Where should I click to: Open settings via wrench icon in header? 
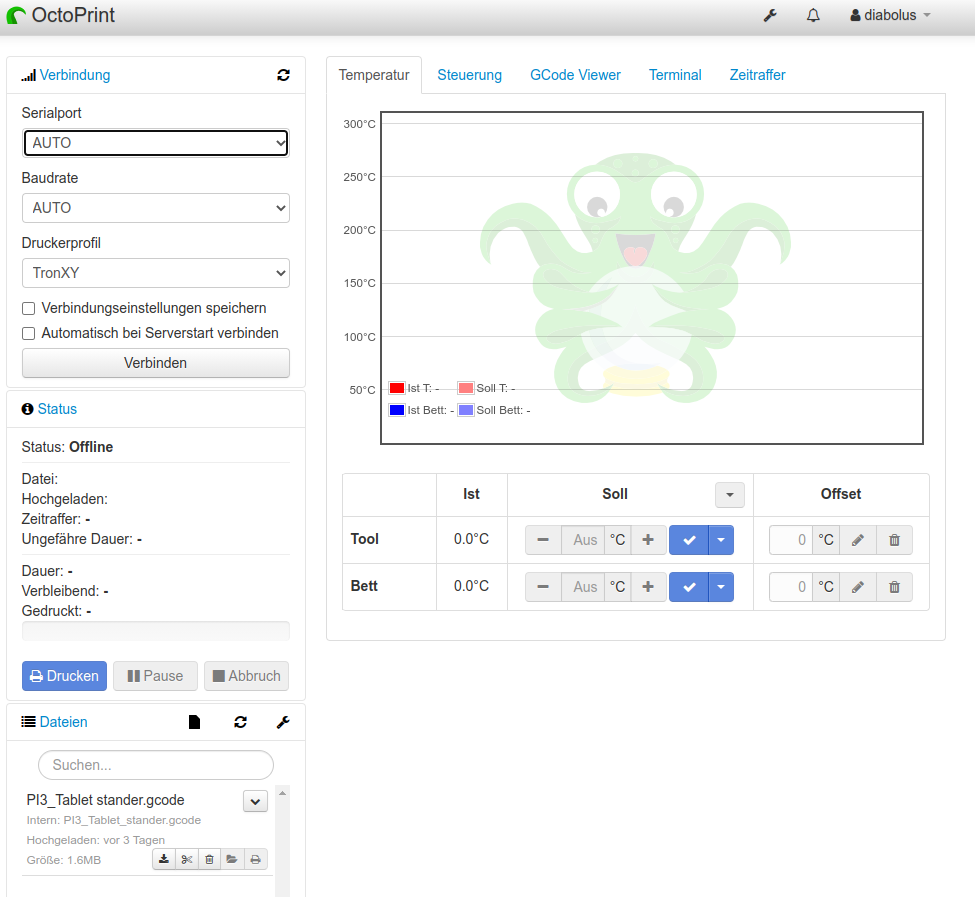point(770,16)
